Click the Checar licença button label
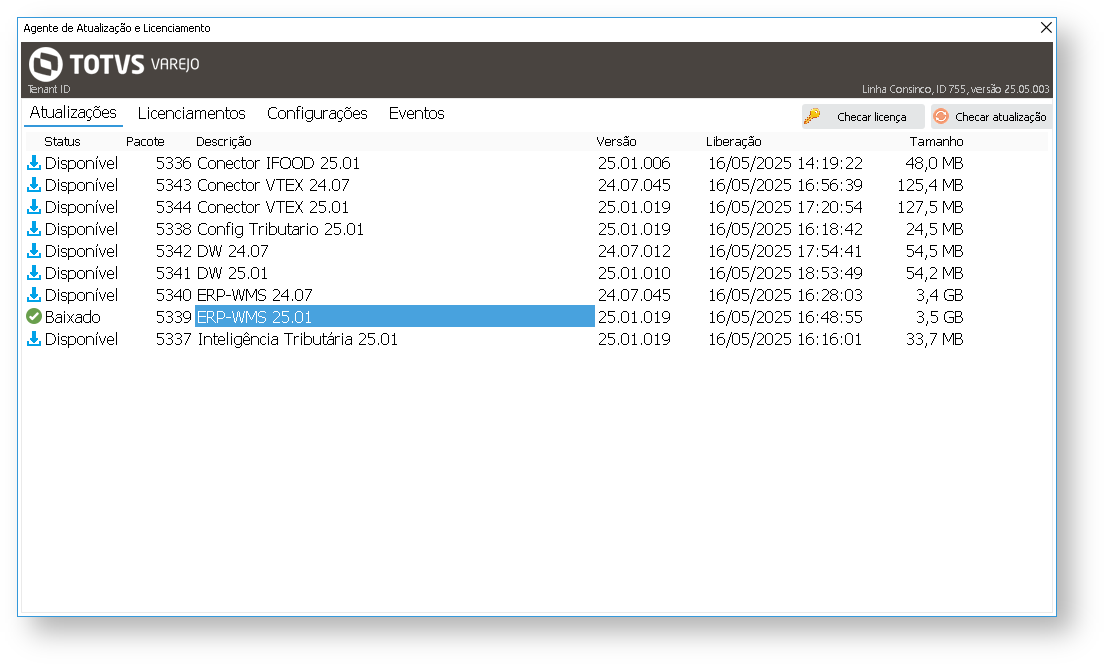 point(872,117)
